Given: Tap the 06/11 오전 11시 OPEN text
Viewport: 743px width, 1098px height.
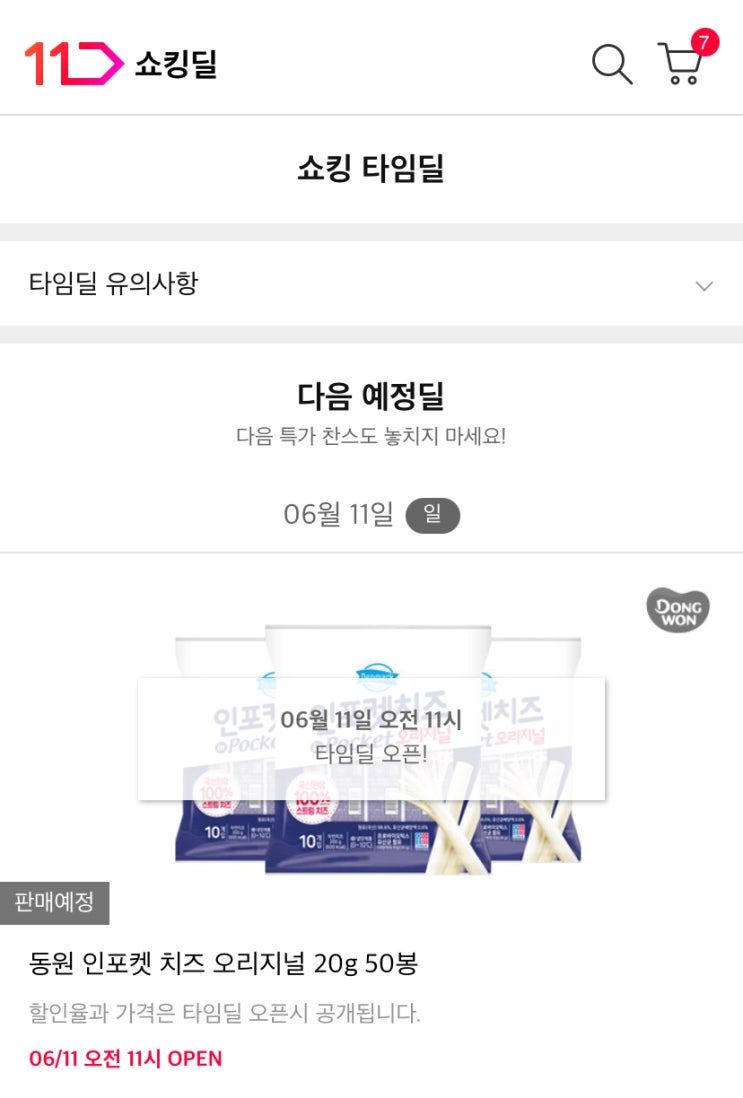Looking at the screenshot, I should (125, 1058).
